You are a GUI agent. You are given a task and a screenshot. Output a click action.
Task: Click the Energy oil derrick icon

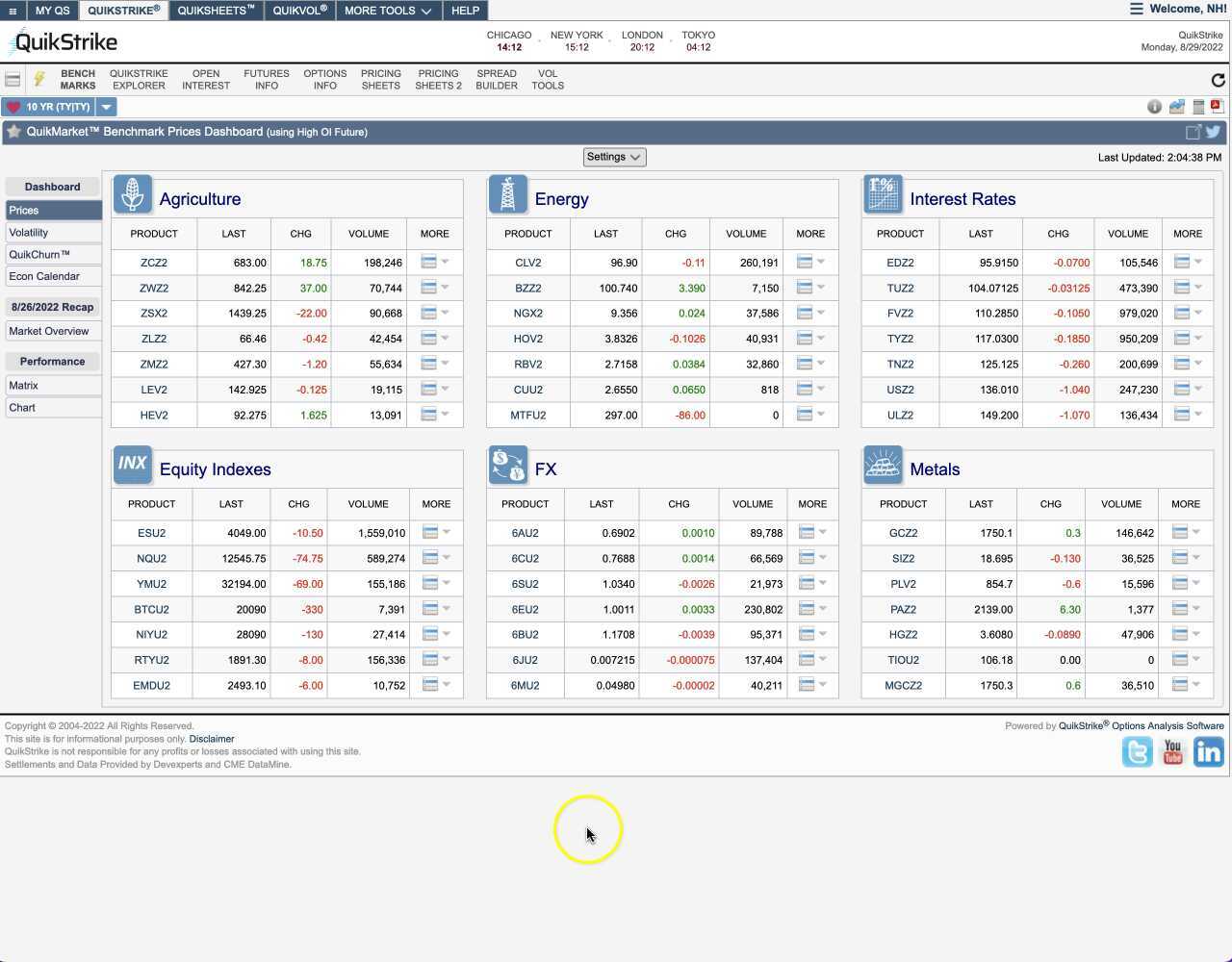tap(508, 194)
